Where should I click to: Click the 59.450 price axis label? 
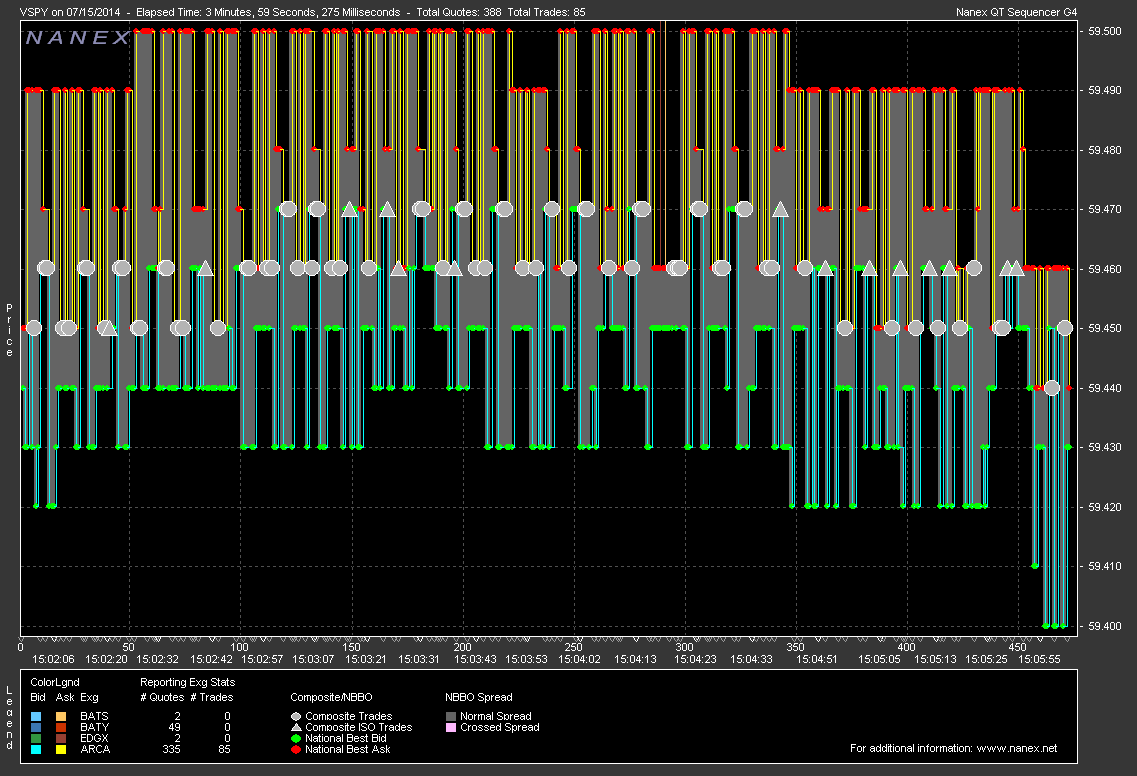tap(1104, 329)
